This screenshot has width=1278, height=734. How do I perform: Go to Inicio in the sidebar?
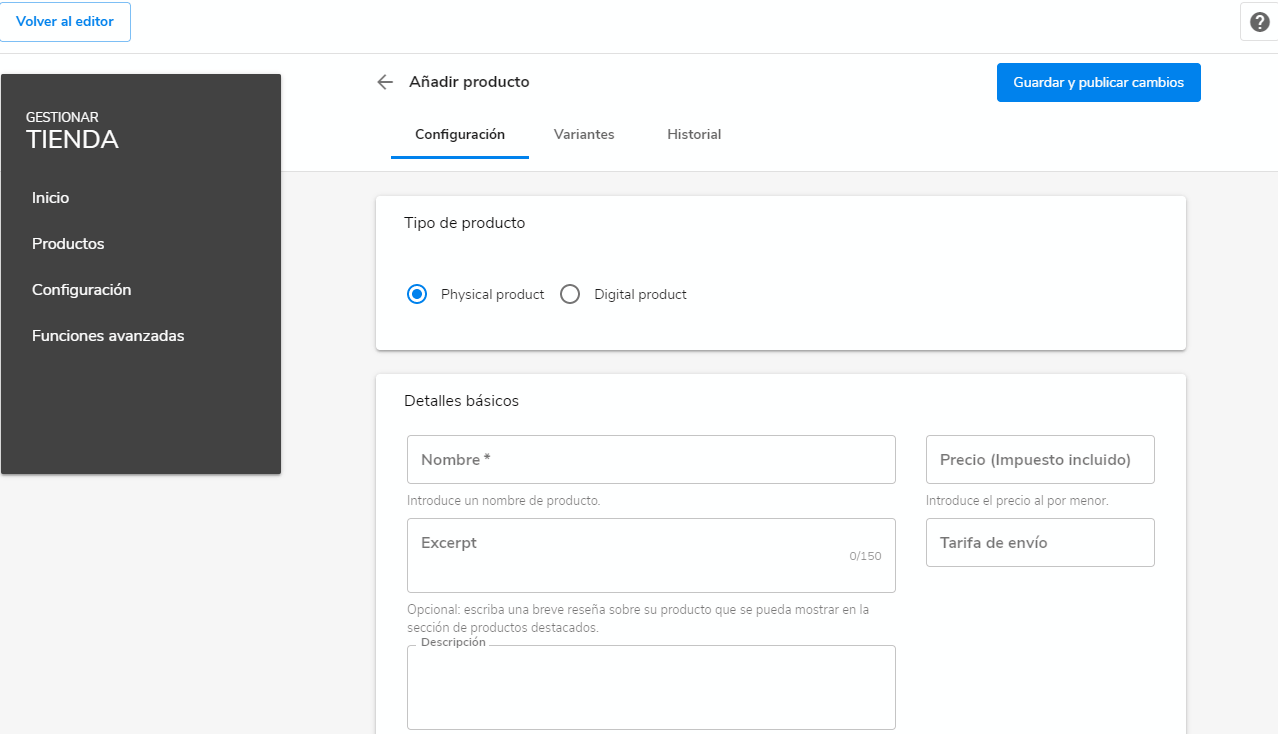51,198
